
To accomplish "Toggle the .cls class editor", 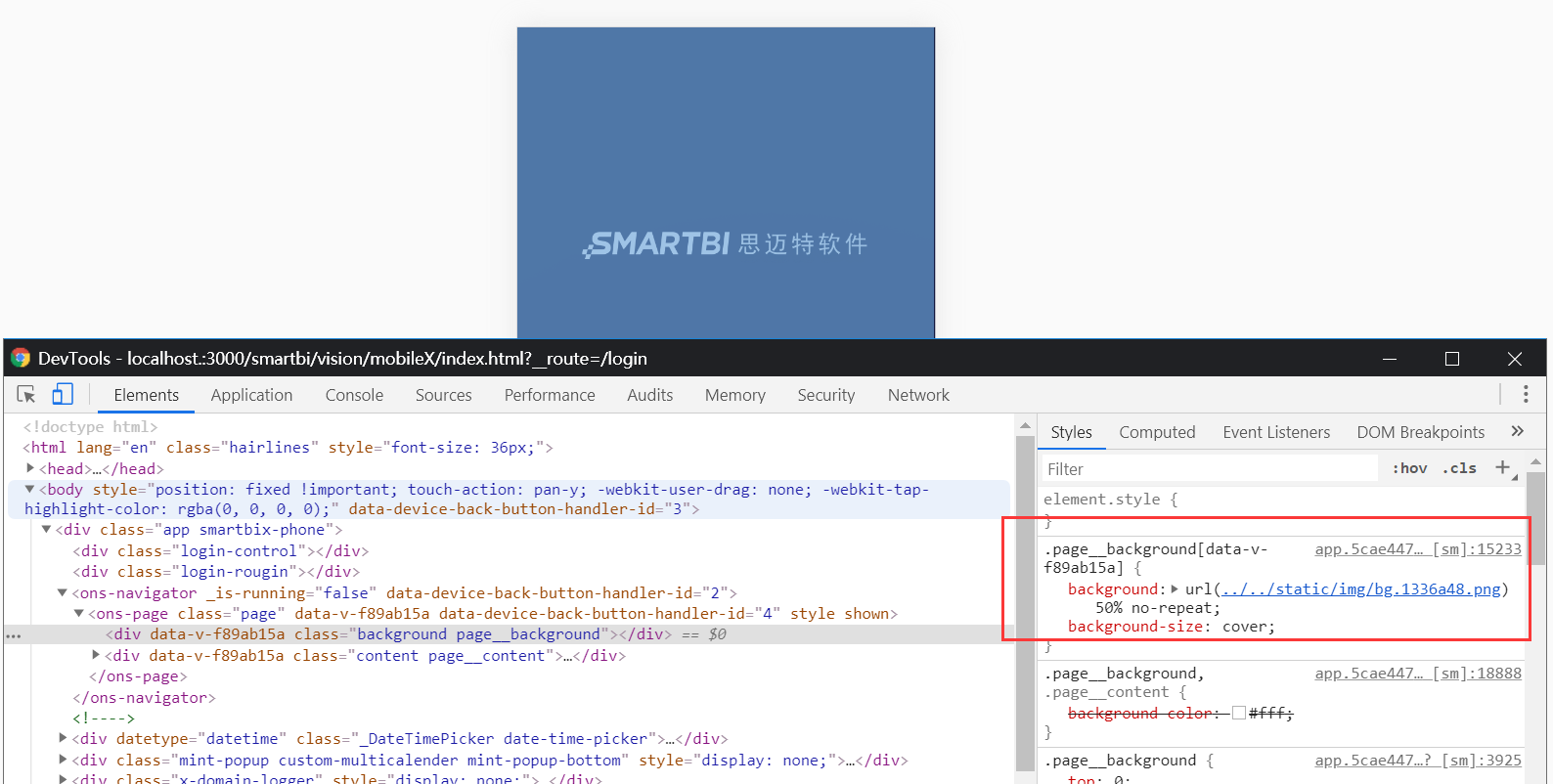I will [1459, 468].
